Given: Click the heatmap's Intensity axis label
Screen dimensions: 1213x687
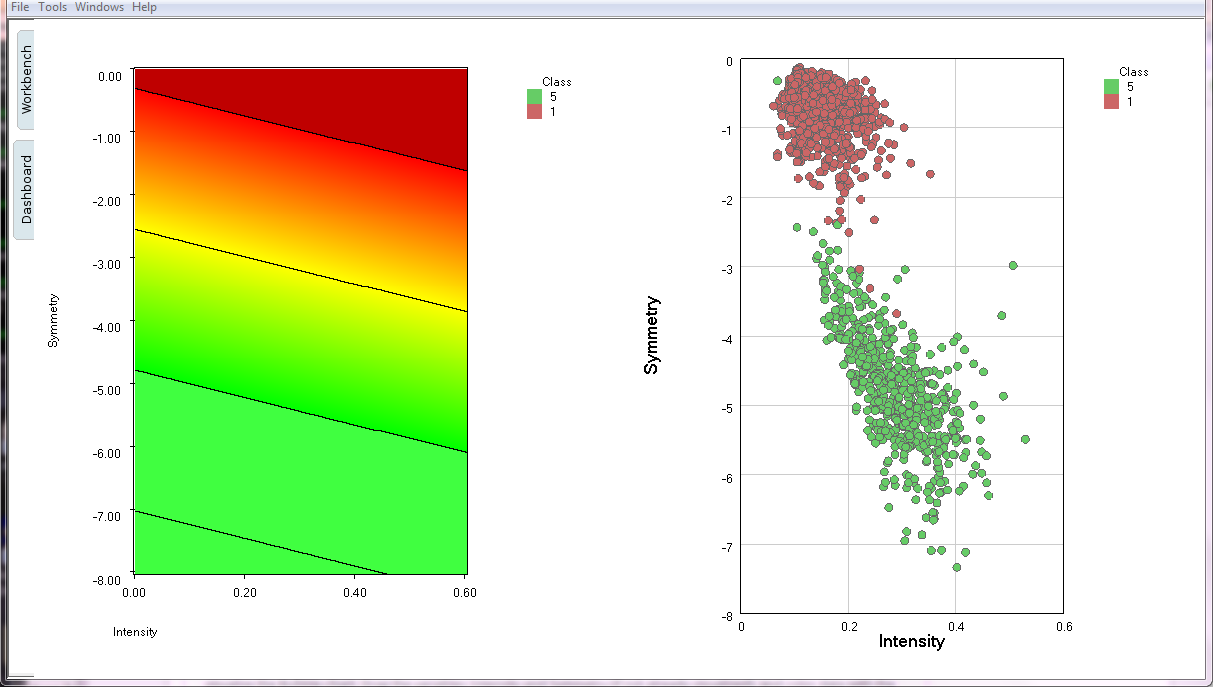Looking at the screenshot, I should pyautogui.click(x=135, y=632).
